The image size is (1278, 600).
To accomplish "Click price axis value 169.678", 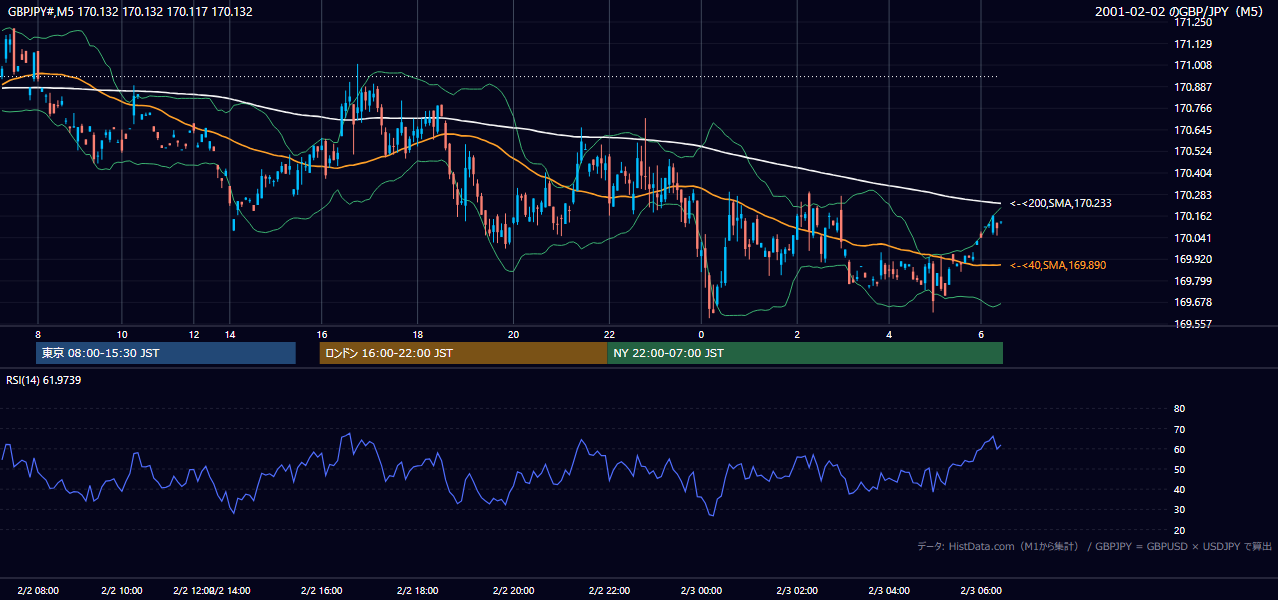I will pos(1193,302).
